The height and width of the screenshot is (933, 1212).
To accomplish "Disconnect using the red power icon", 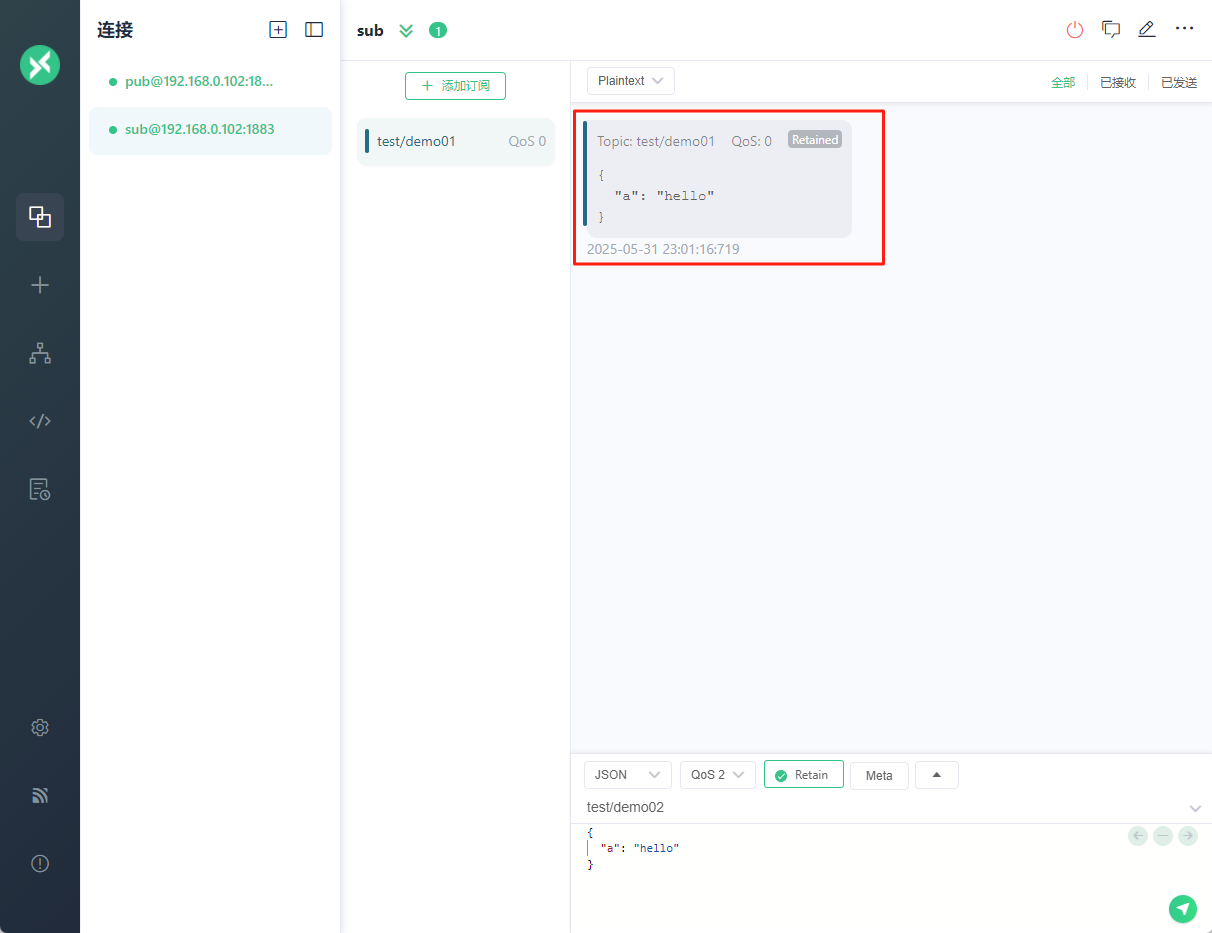I will 1075,30.
